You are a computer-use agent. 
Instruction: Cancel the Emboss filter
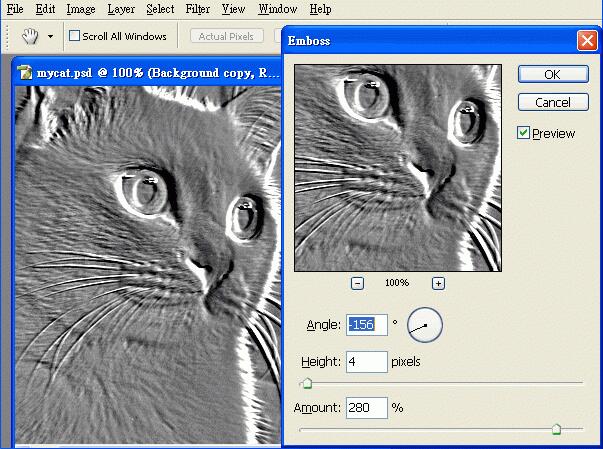(552, 102)
